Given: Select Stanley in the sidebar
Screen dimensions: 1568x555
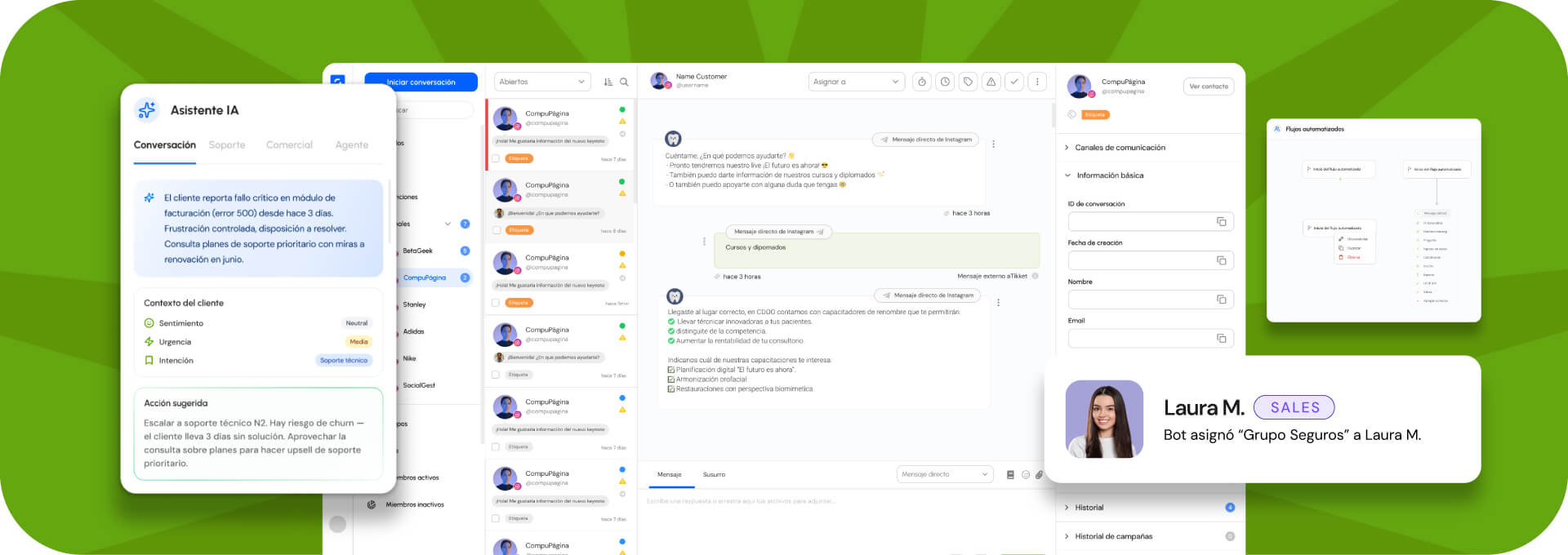Looking at the screenshot, I should pyautogui.click(x=414, y=304).
